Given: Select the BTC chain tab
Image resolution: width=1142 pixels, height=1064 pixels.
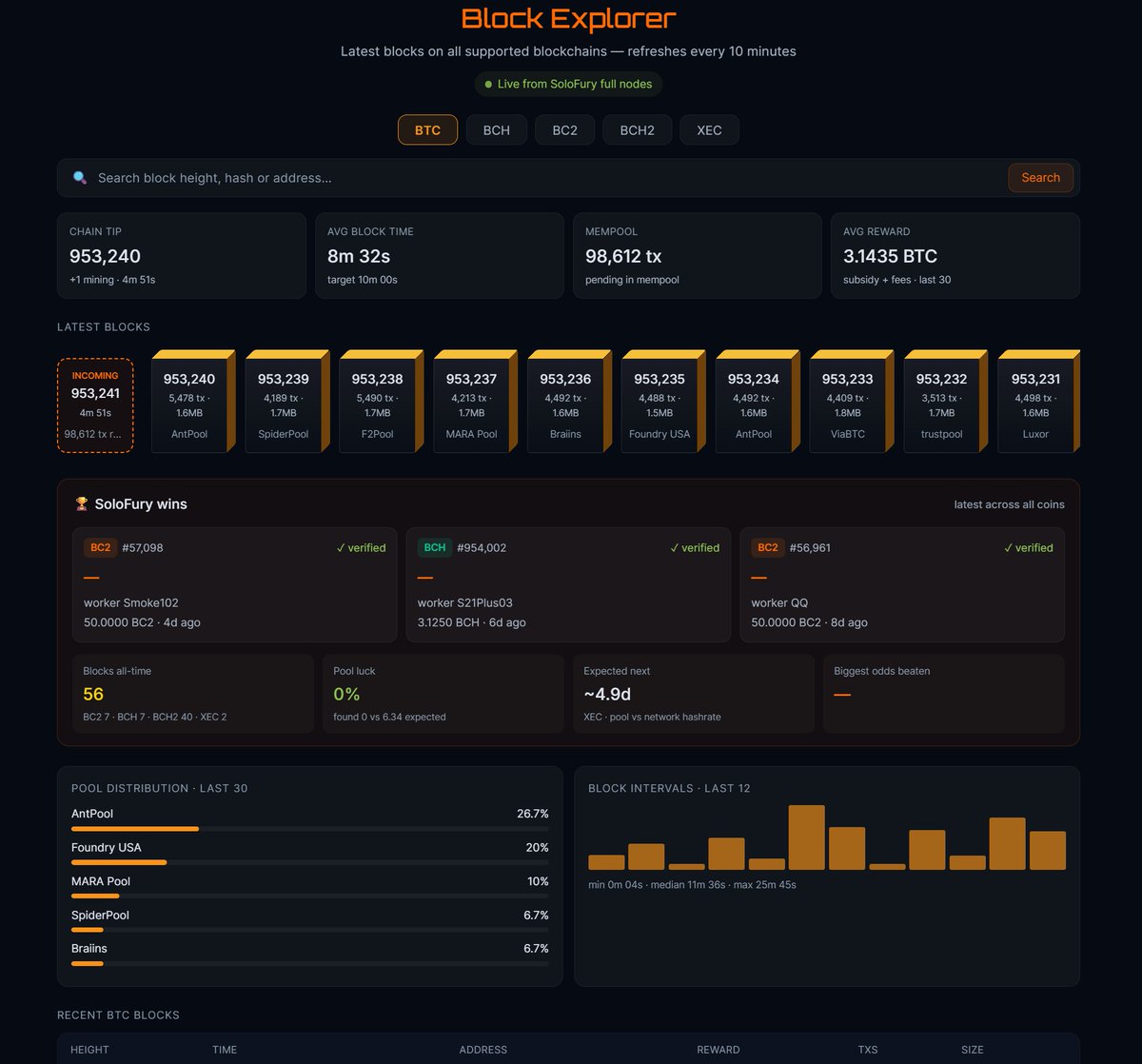Looking at the screenshot, I should coord(427,129).
